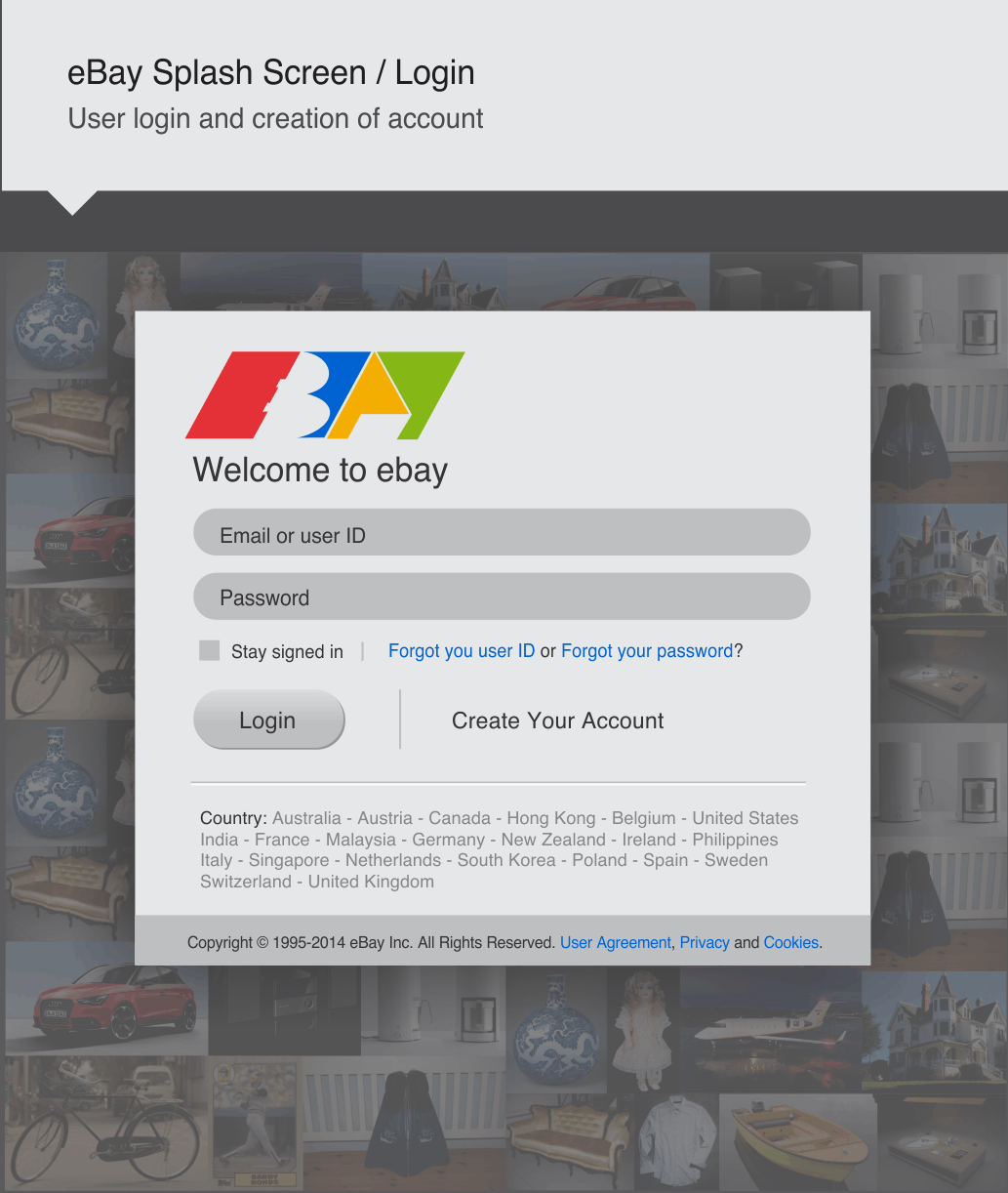
Task: Open the Cookies link in footer
Action: click(791, 943)
